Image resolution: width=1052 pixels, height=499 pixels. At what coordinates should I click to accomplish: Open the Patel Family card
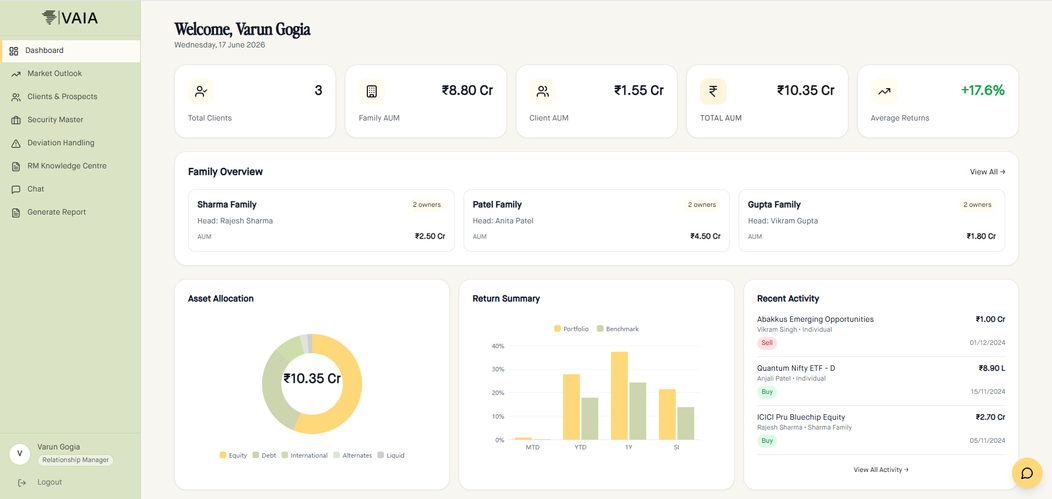point(596,221)
